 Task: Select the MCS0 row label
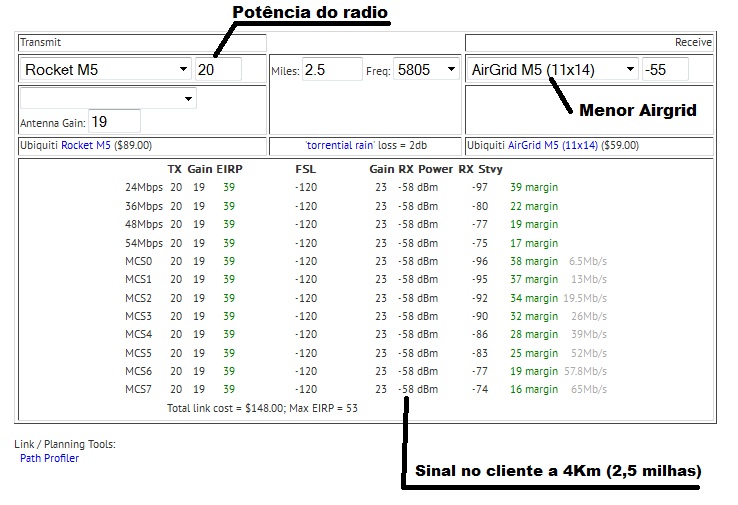coord(138,261)
